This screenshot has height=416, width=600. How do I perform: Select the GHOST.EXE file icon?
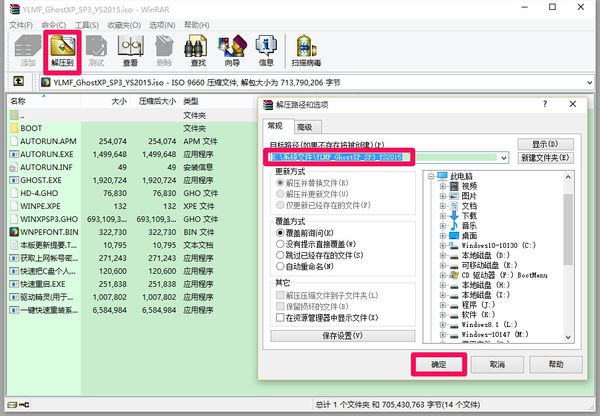pos(14,180)
